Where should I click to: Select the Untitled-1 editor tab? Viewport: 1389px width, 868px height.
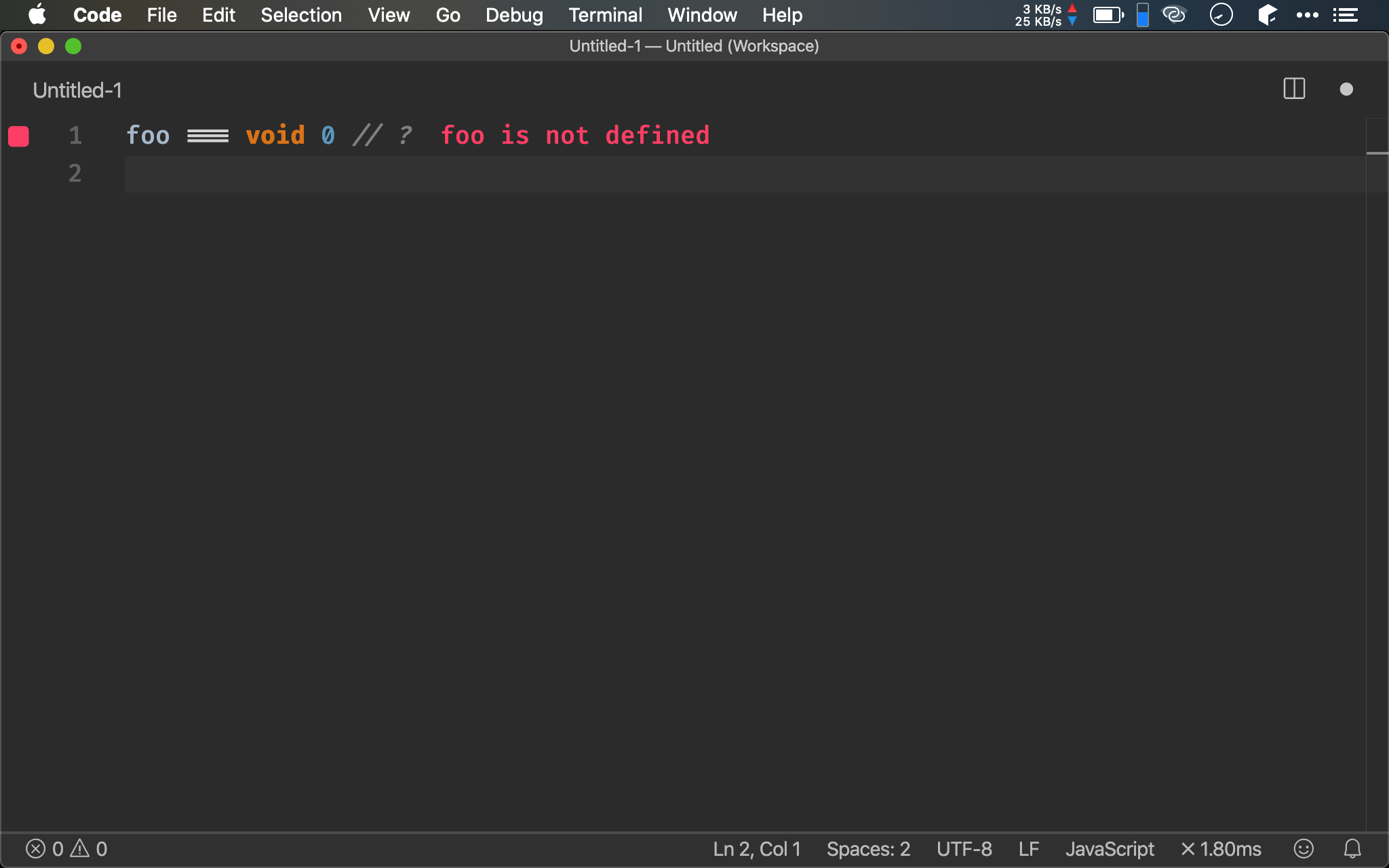[77, 90]
